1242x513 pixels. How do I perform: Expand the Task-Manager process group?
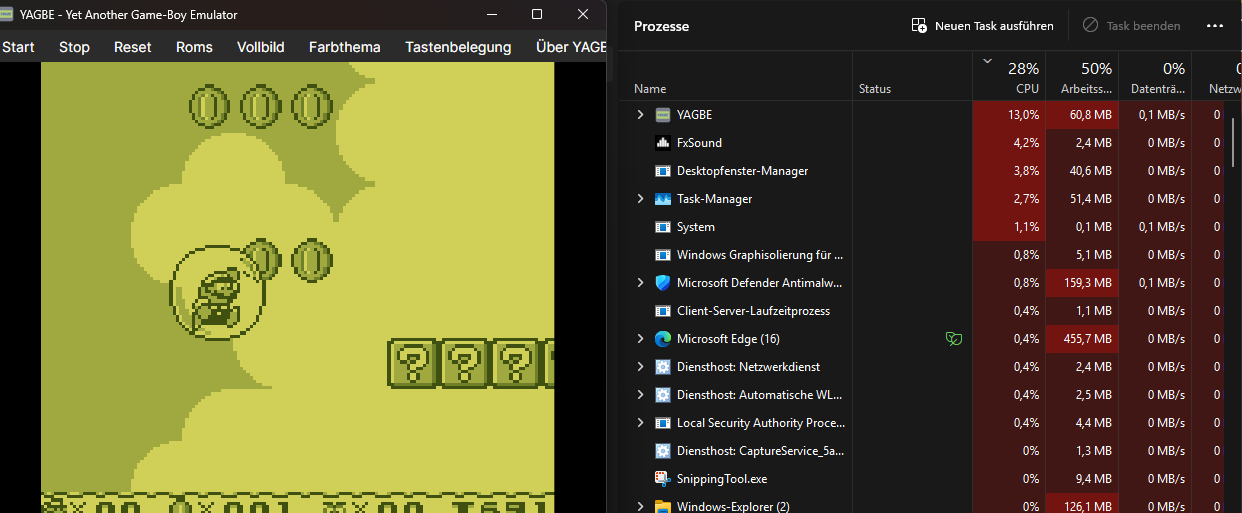click(640, 199)
